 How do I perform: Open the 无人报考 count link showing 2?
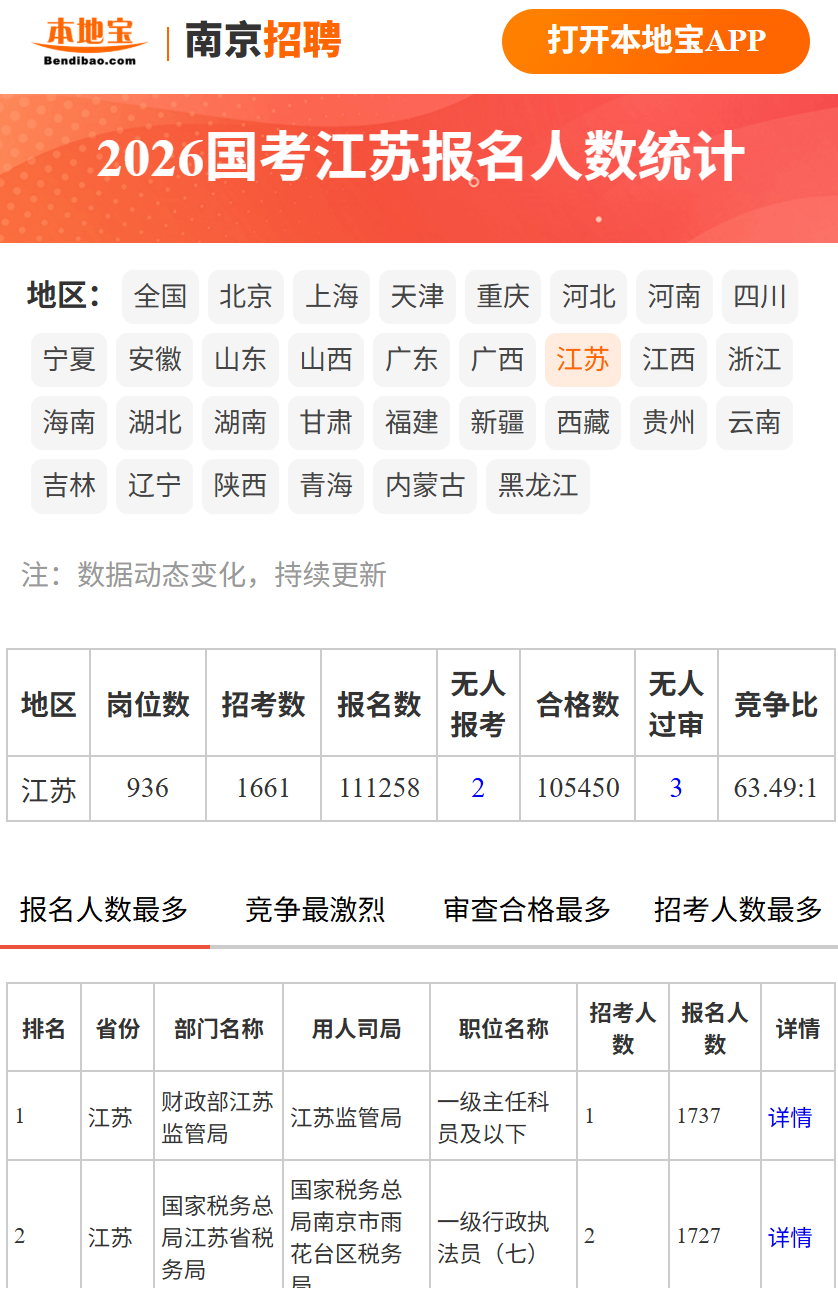click(x=478, y=789)
